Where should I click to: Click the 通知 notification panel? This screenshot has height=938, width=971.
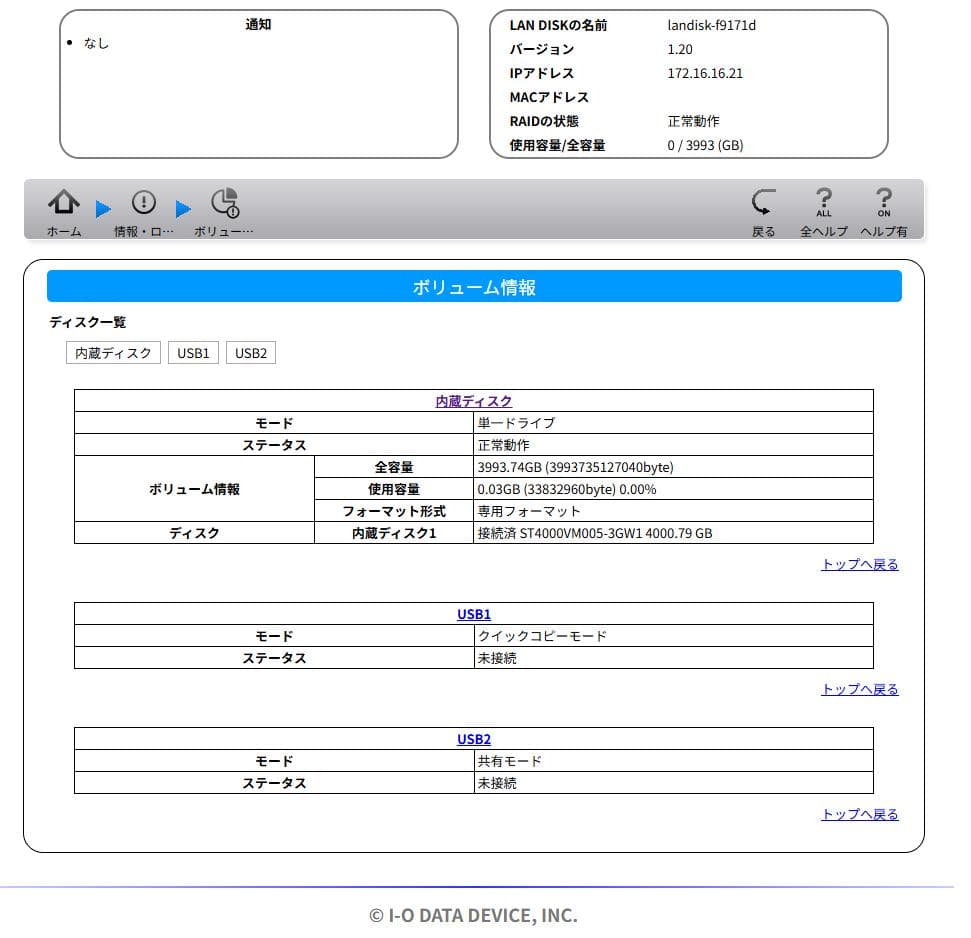[x=258, y=85]
